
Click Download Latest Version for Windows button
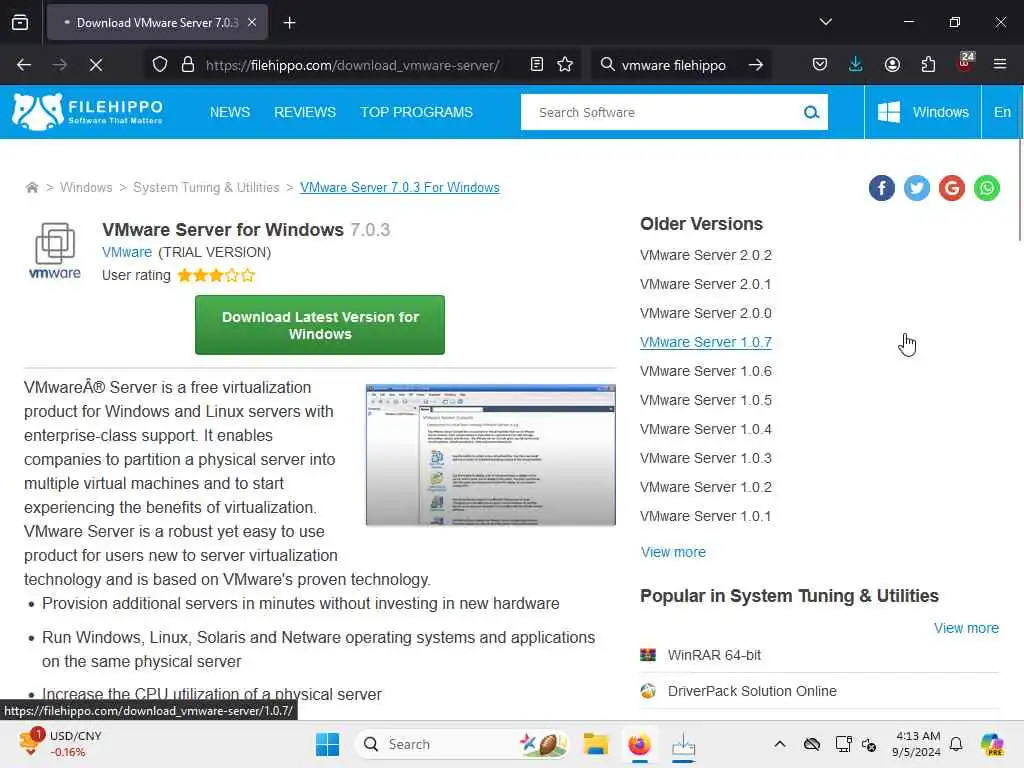(x=320, y=325)
